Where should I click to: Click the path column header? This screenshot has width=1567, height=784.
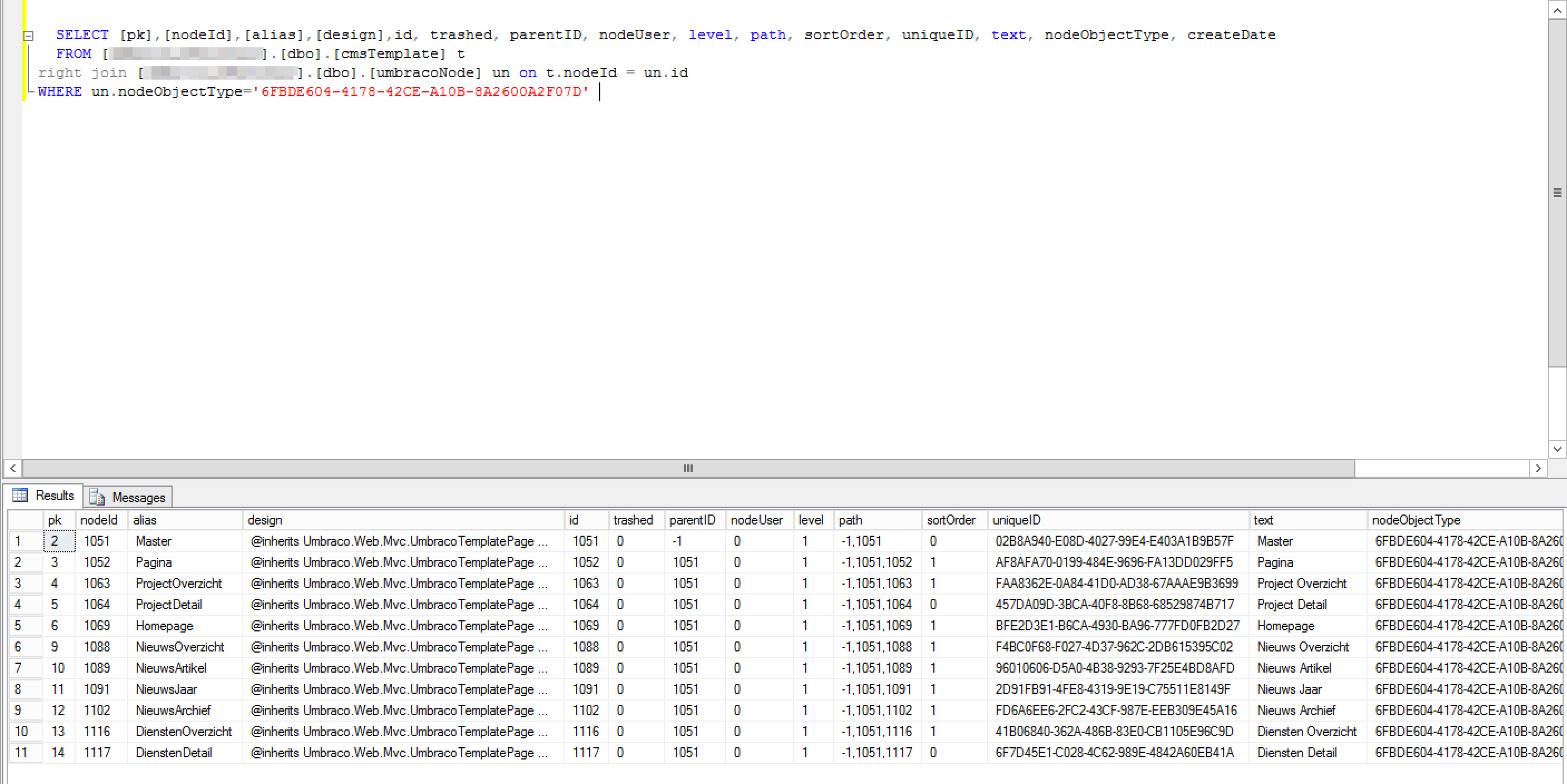tap(878, 520)
